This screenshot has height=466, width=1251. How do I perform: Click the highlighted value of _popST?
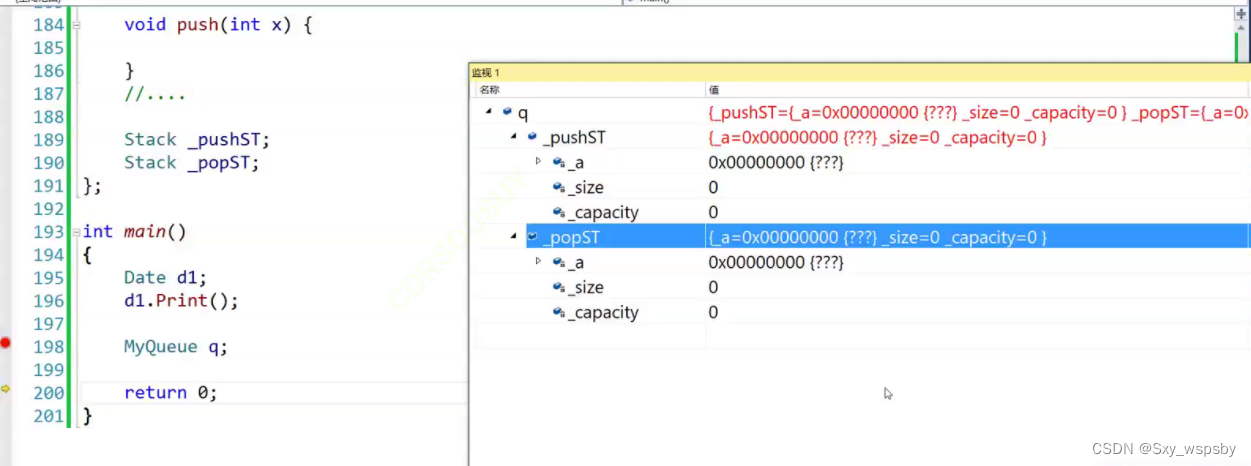[877, 237]
